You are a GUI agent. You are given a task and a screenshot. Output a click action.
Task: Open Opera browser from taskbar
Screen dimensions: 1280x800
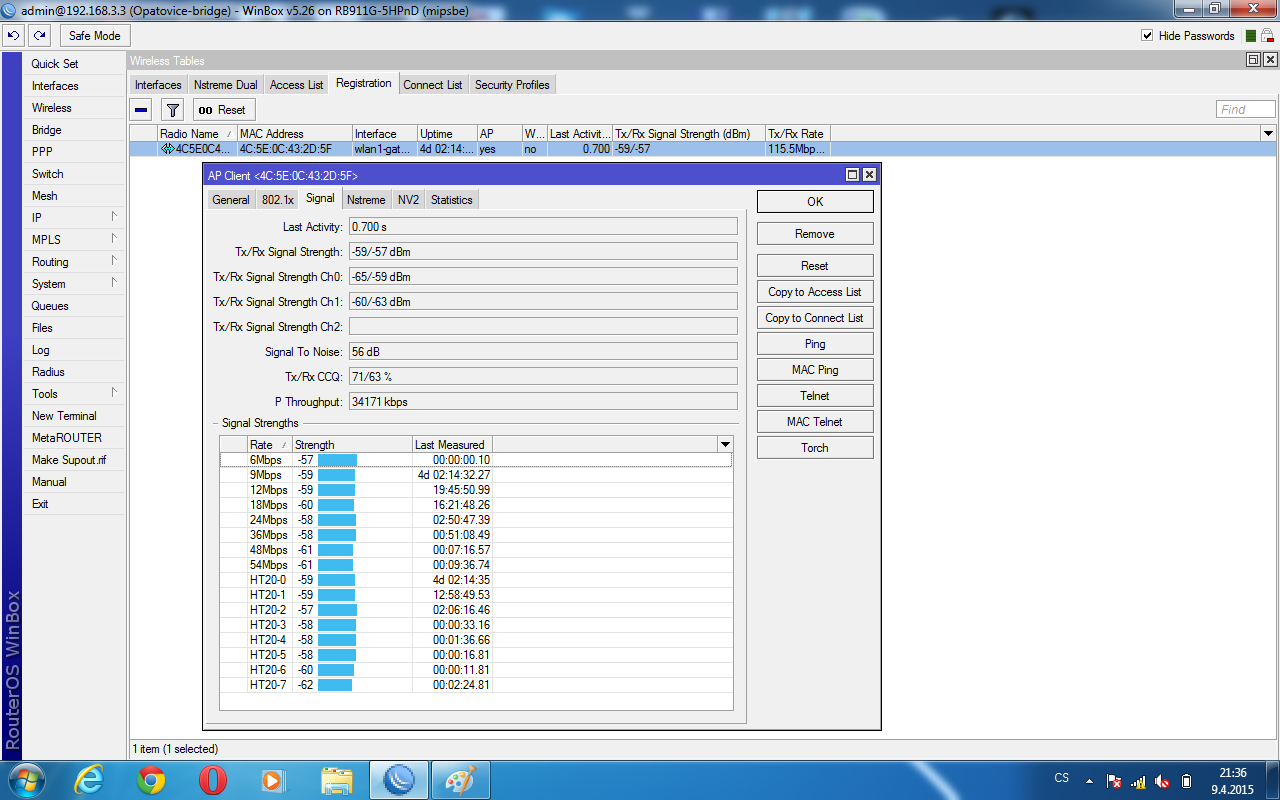[212, 779]
